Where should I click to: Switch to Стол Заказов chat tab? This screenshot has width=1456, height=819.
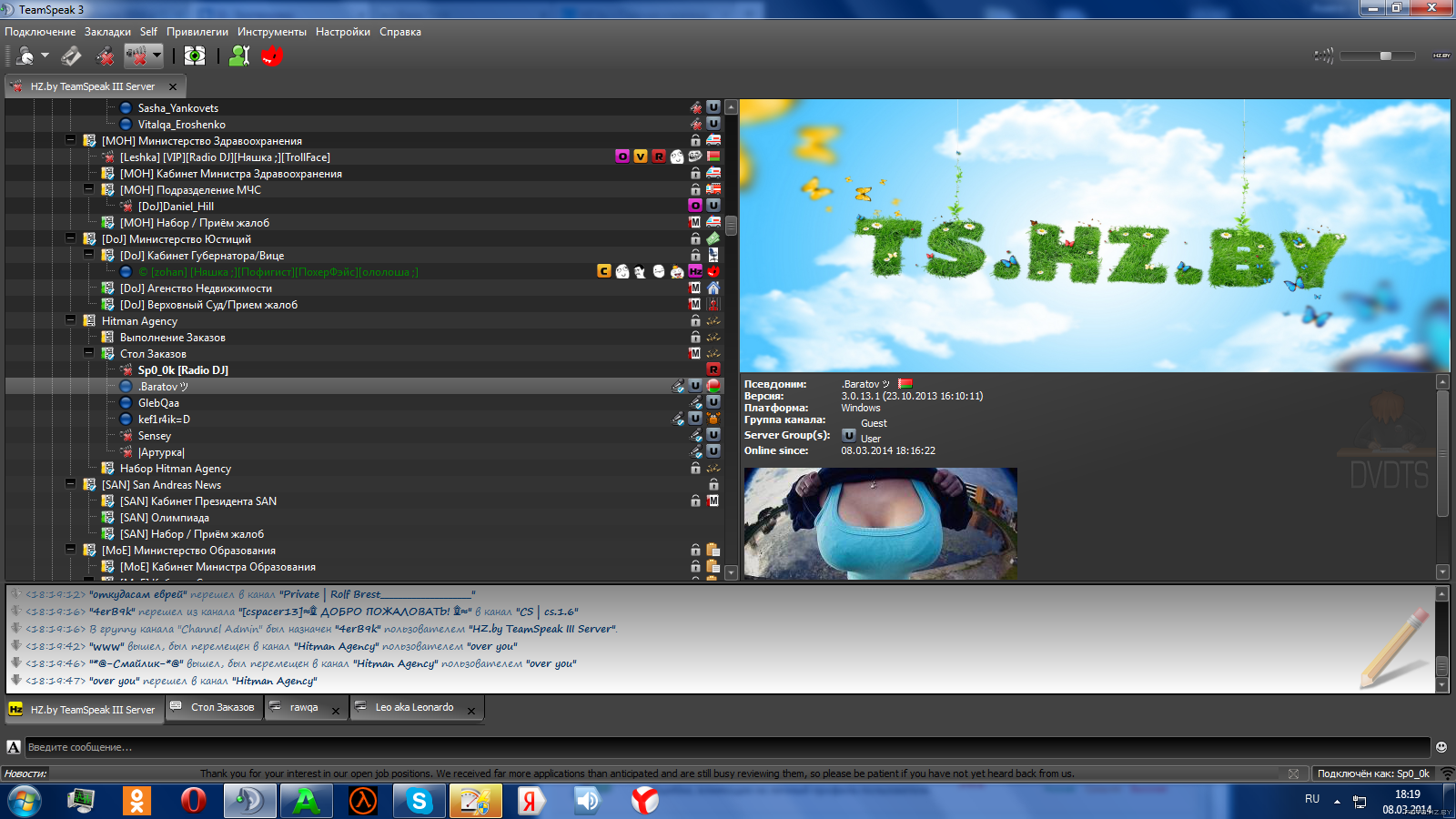point(214,707)
